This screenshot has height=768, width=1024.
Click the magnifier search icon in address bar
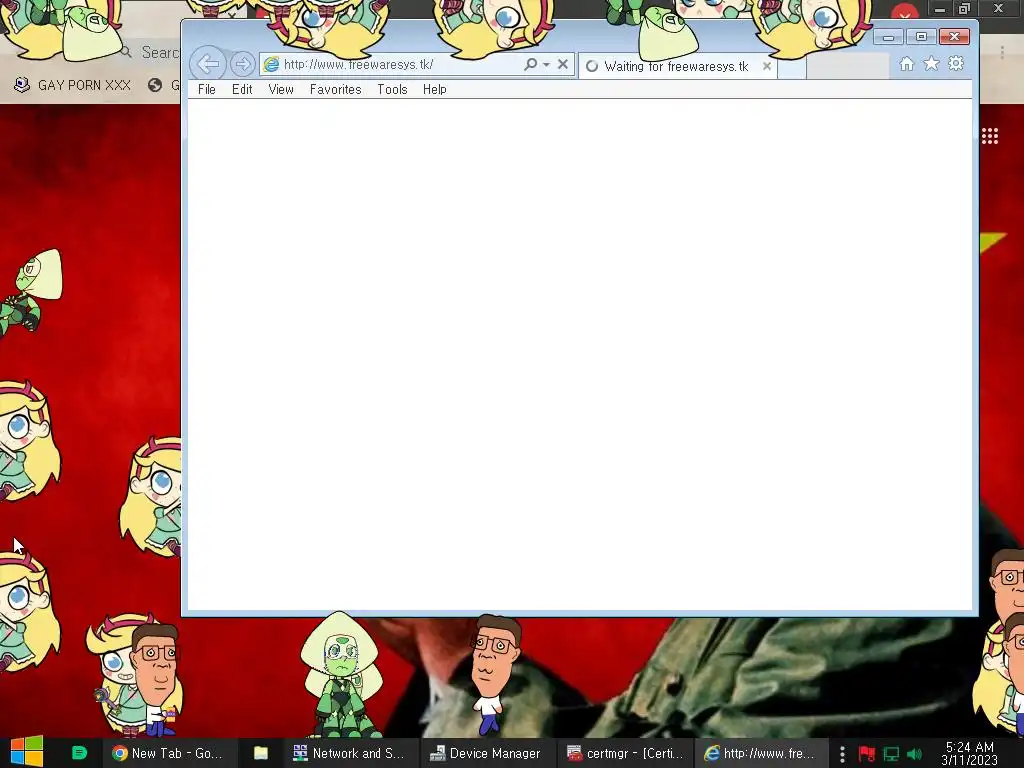(x=530, y=64)
